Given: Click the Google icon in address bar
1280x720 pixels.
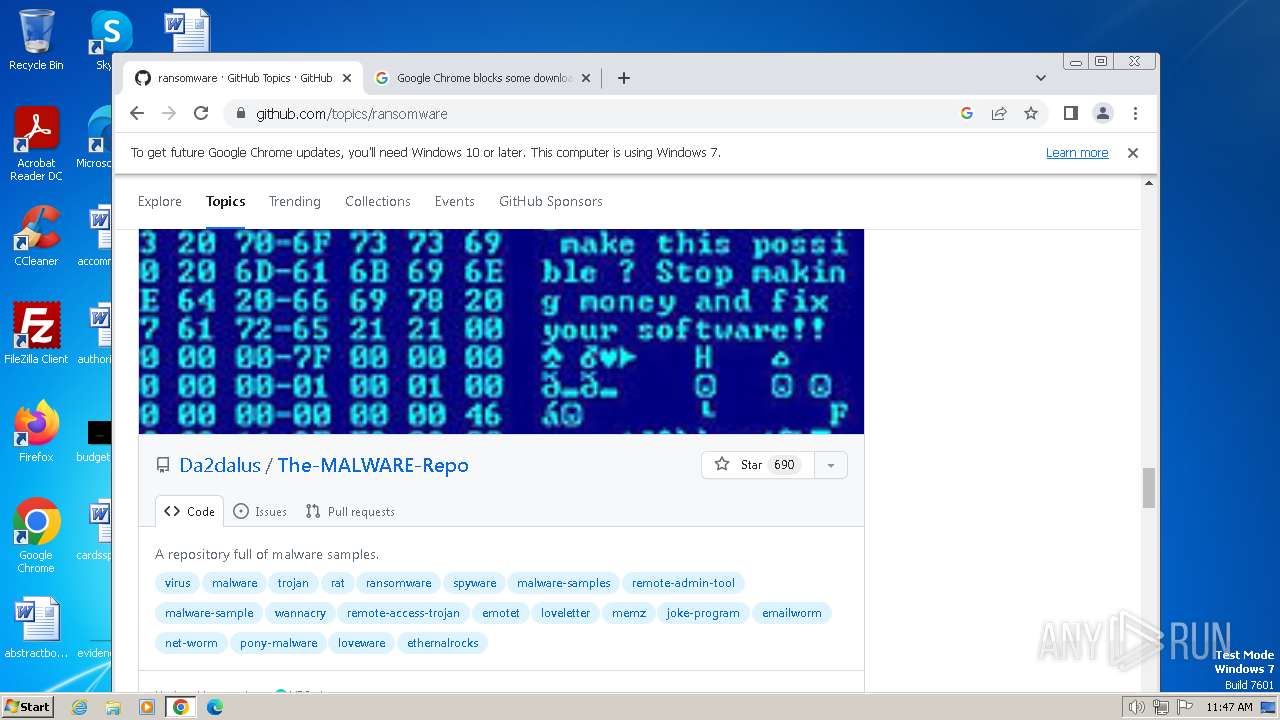Looking at the screenshot, I should pos(967,113).
